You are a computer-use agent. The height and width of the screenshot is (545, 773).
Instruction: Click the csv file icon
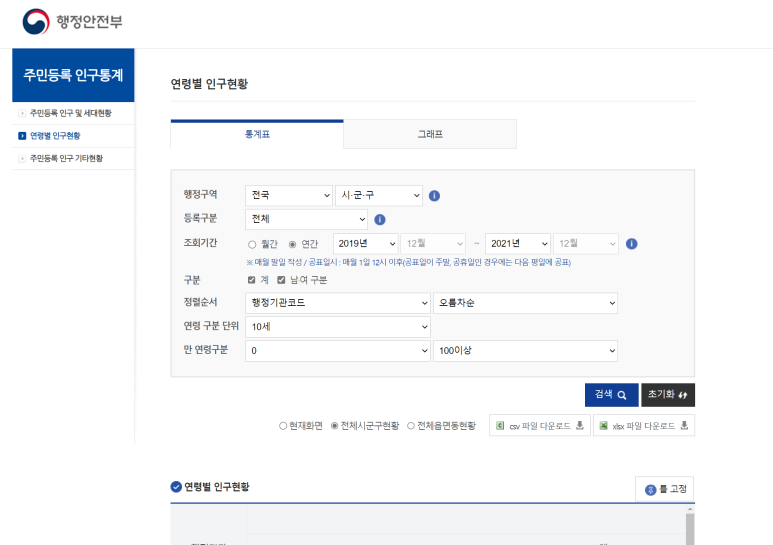click(500, 425)
